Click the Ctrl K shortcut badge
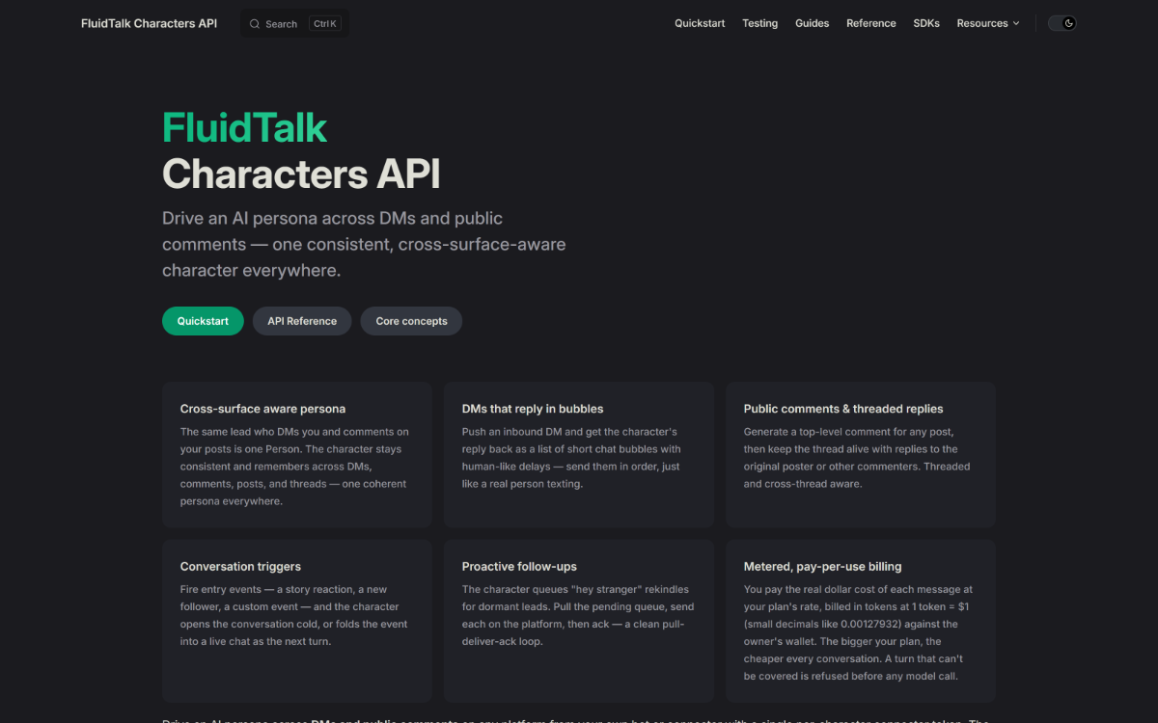1158x723 pixels. pos(325,24)
